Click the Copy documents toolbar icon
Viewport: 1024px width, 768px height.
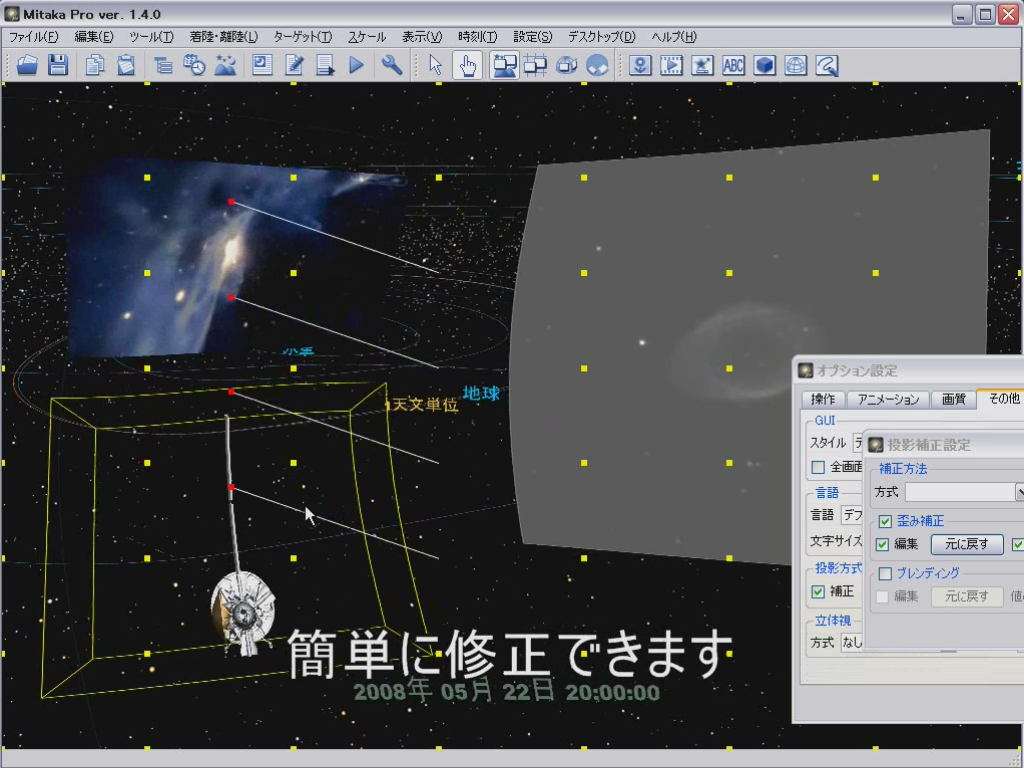[95, 65]
